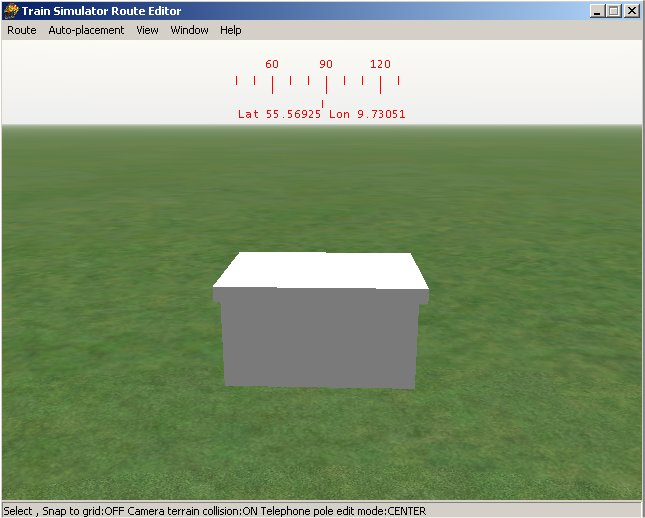Maximize the Route Editor window
Image resolution: width=645 pixels, height=518 pixels.
pos(613,11)
